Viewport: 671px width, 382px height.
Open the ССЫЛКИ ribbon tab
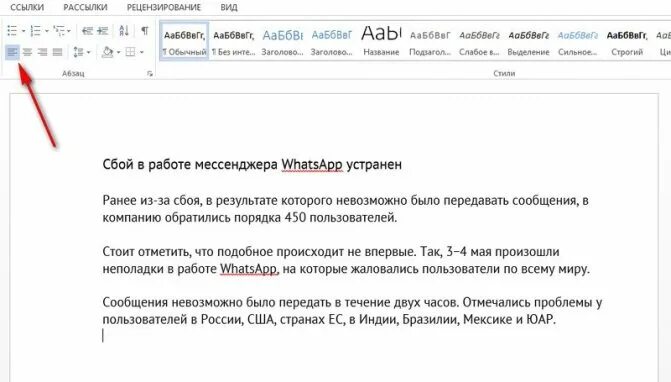[x=27, y=7]
